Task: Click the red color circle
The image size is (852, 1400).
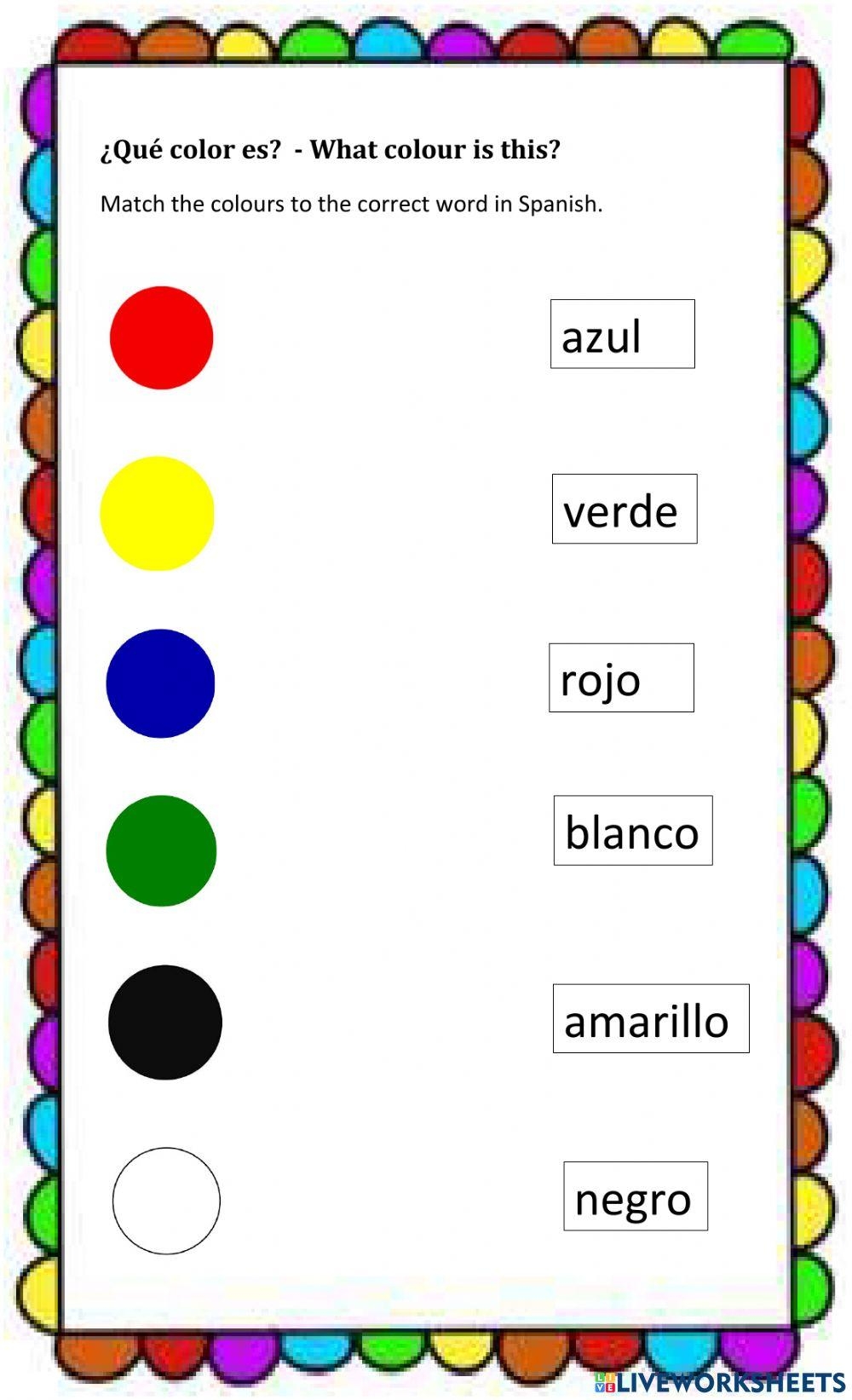Action: (x=161, y=337)
